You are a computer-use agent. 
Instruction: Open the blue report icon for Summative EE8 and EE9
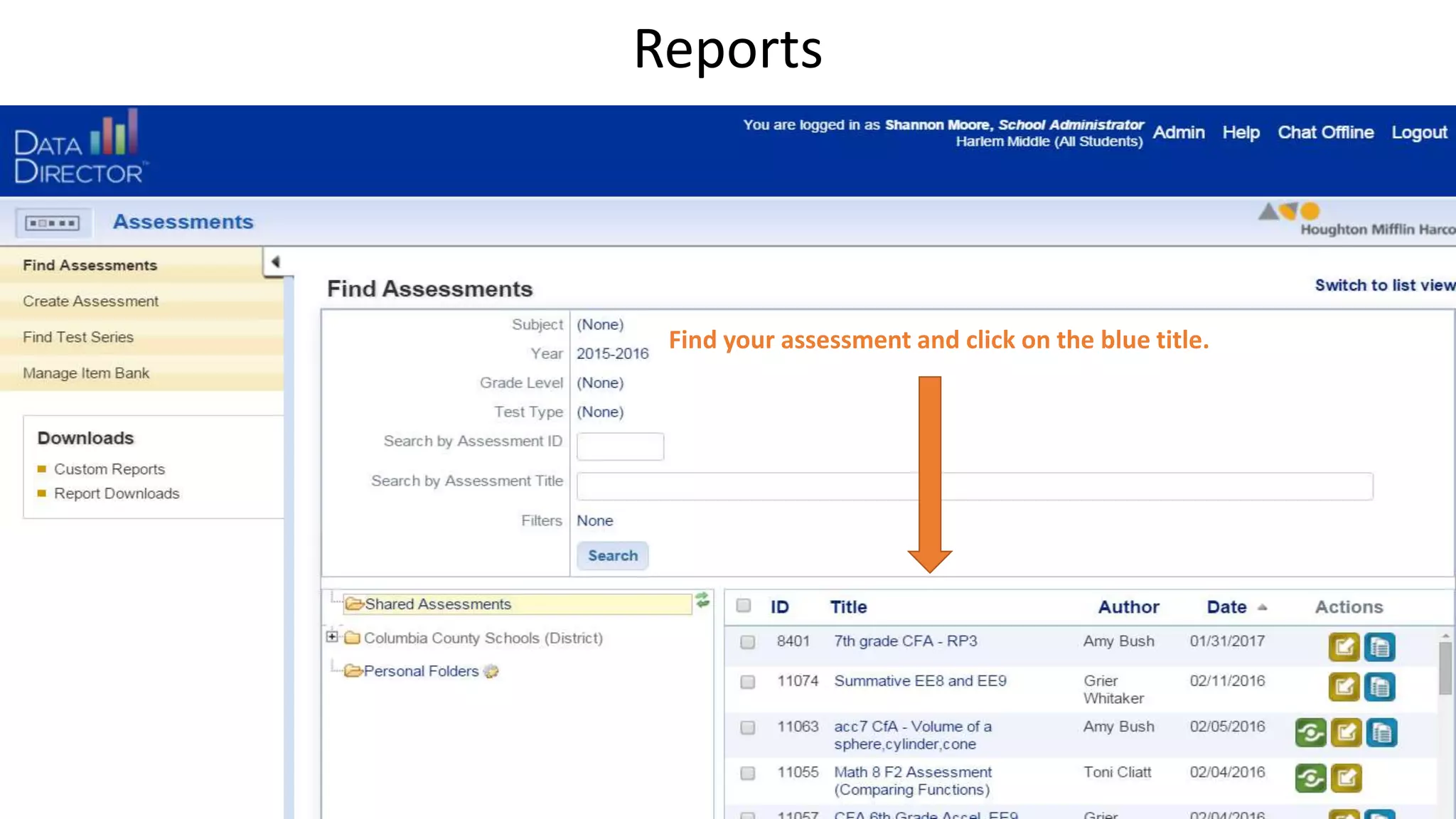pyautogui.click(x=1380, y=687)
